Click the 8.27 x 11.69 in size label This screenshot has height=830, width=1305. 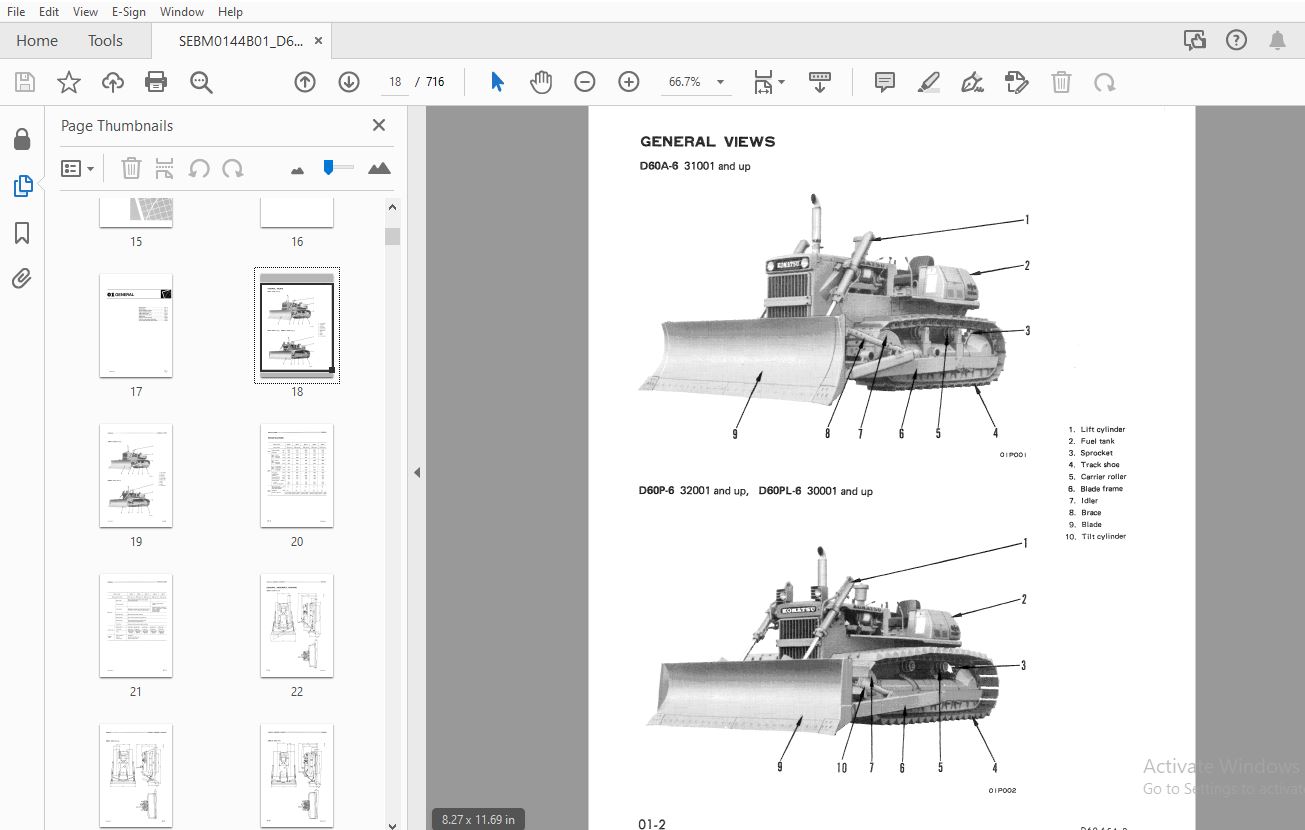478,819
